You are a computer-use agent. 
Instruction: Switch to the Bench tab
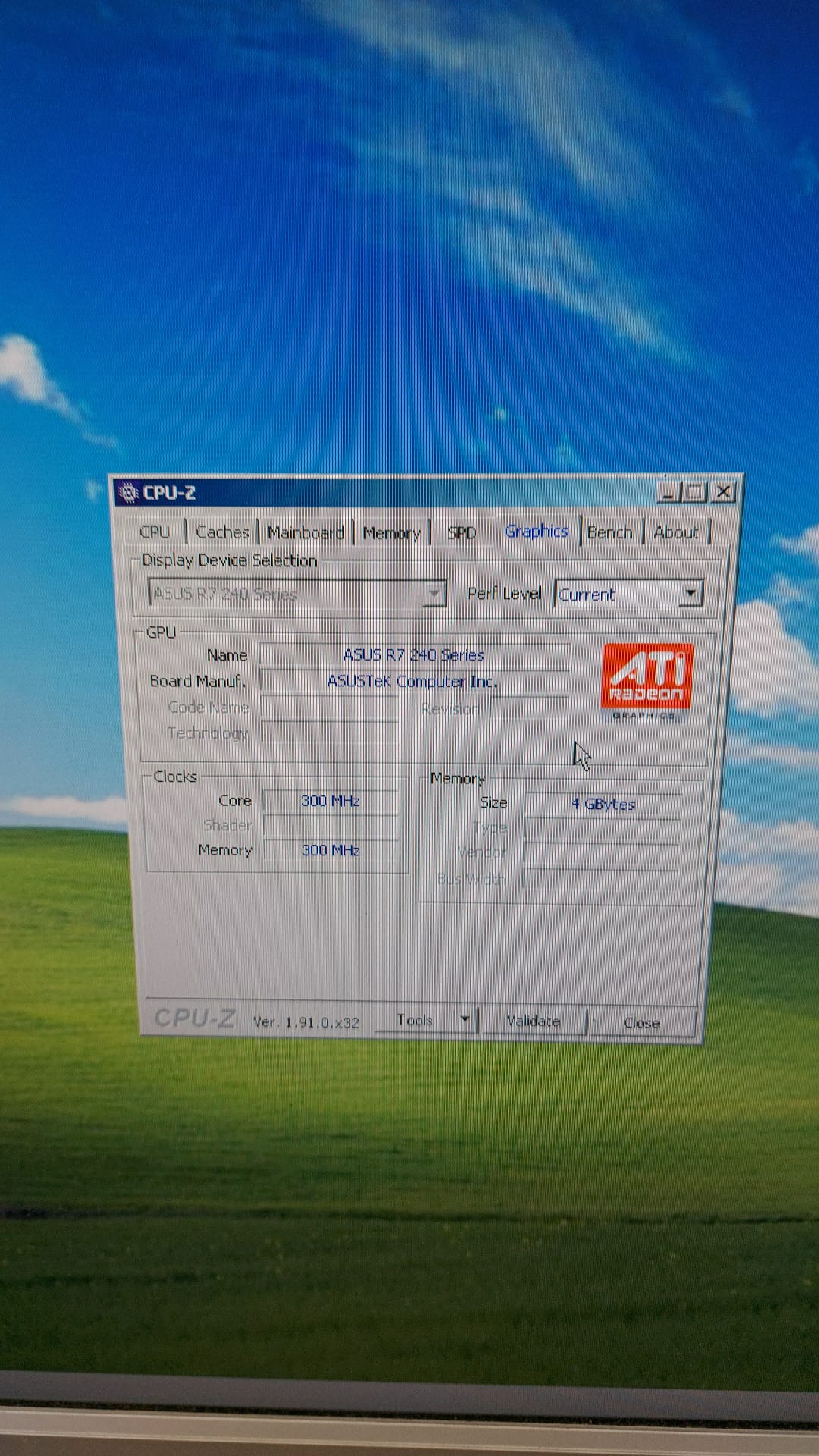(x=610, y=532)
